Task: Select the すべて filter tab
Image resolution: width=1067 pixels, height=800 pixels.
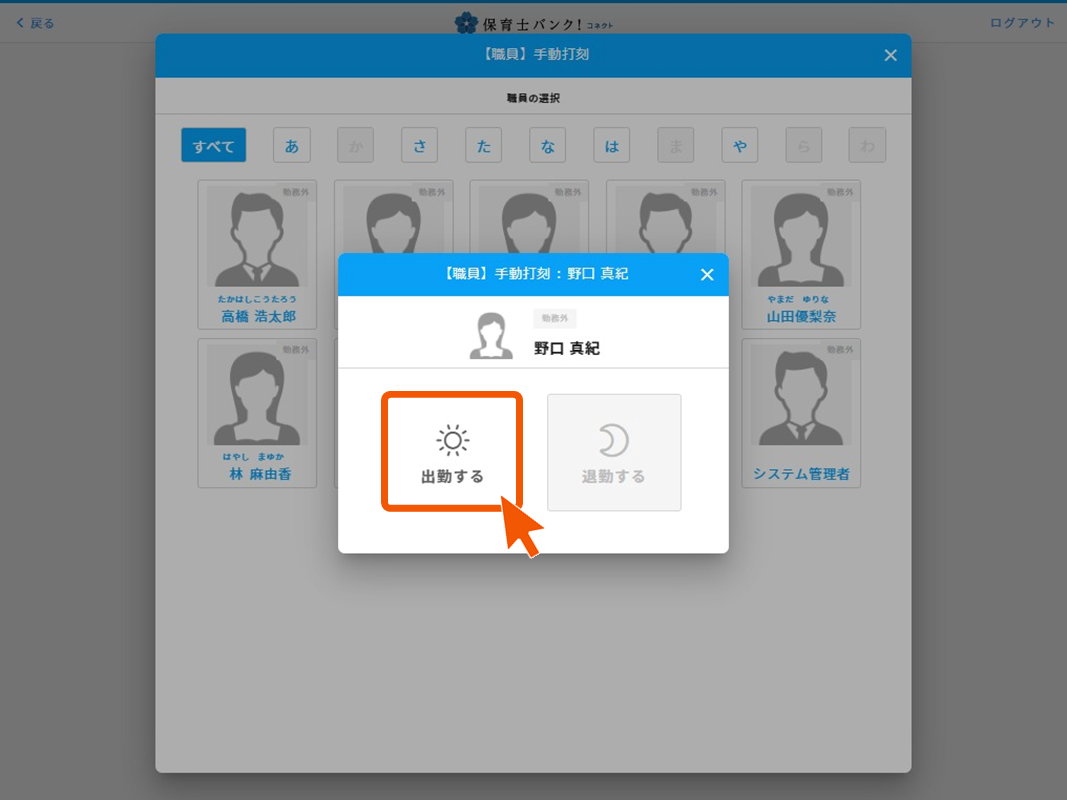Action: pyautogui.click(x=213, y=146)
